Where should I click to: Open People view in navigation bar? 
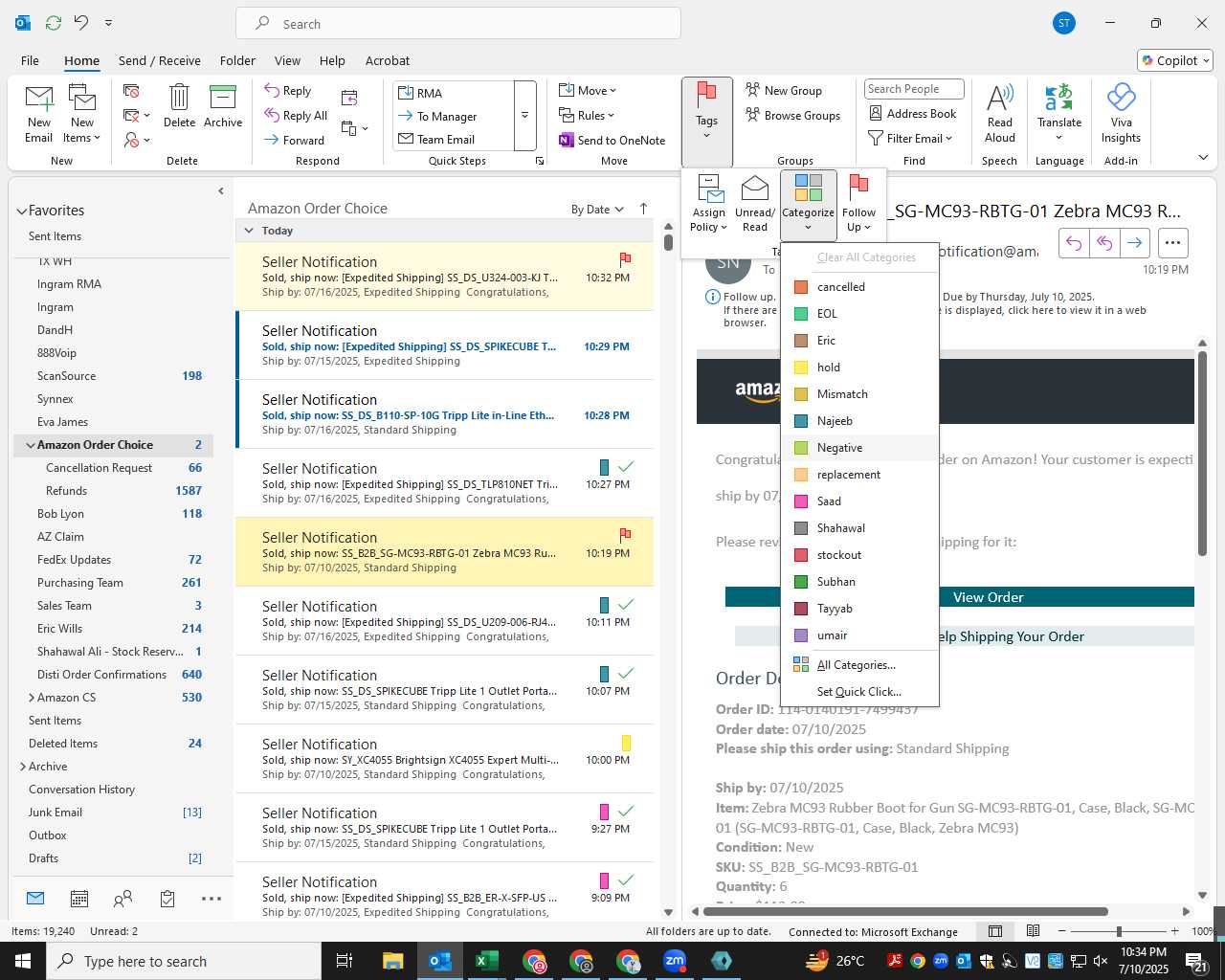pos(122,899)
